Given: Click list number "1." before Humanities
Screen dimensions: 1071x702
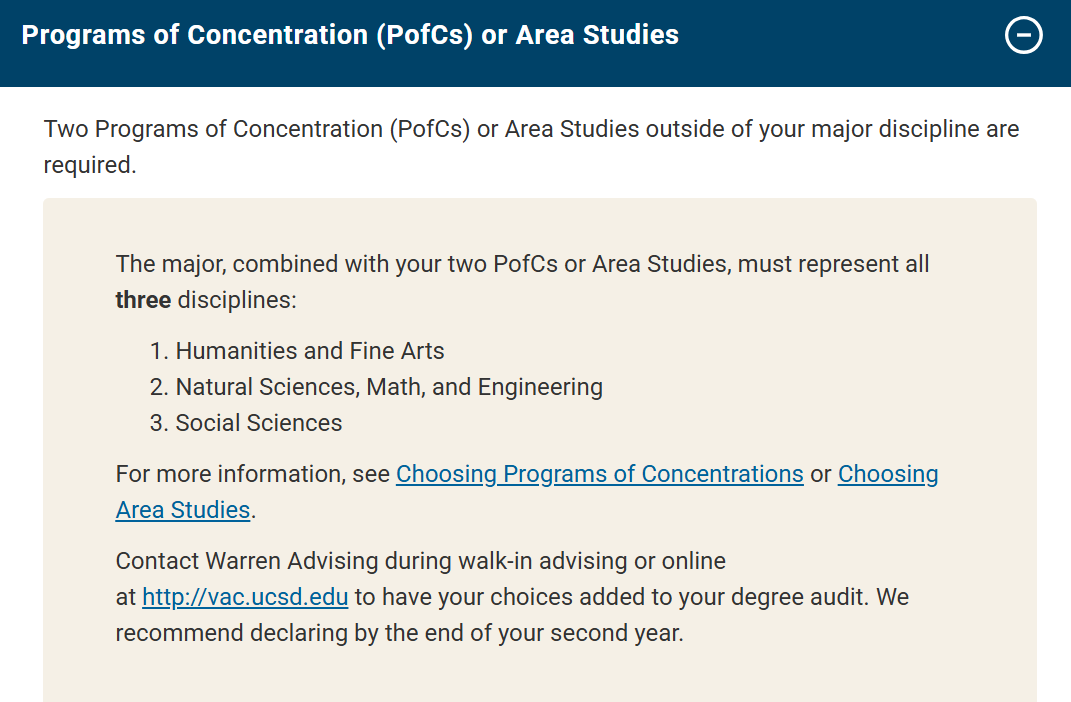Looking at the screenshot, I should click(159, 351).
